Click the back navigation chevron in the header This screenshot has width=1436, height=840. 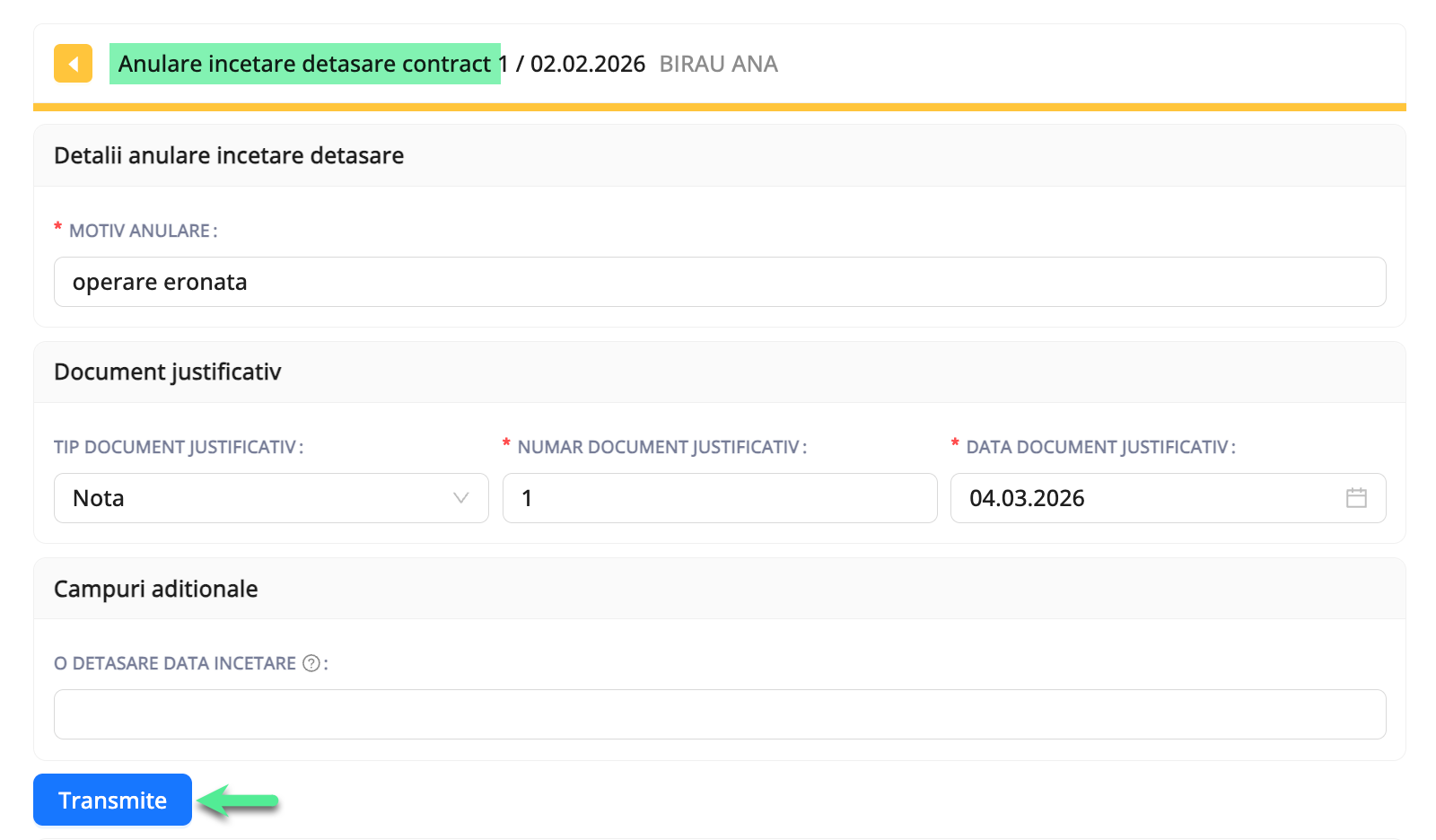pyautogui.click(x=73, y=64)
